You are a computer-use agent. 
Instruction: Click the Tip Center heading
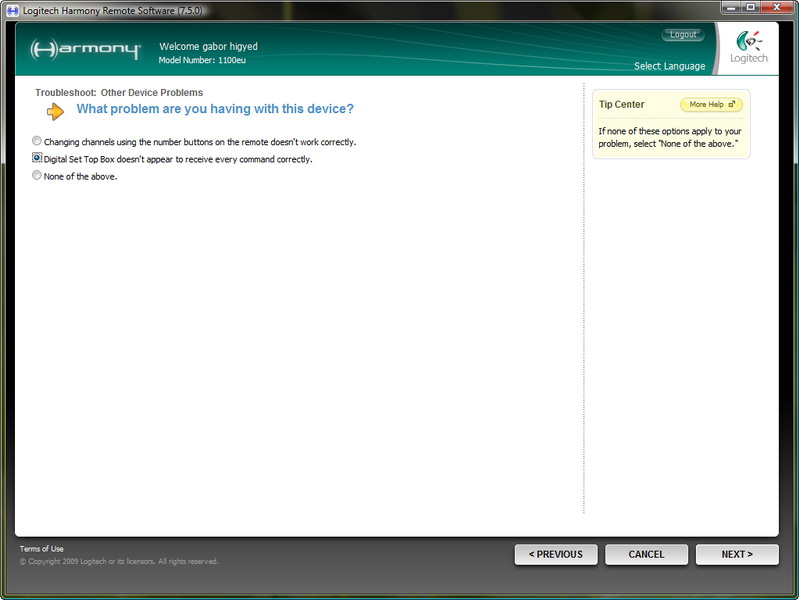621,104
